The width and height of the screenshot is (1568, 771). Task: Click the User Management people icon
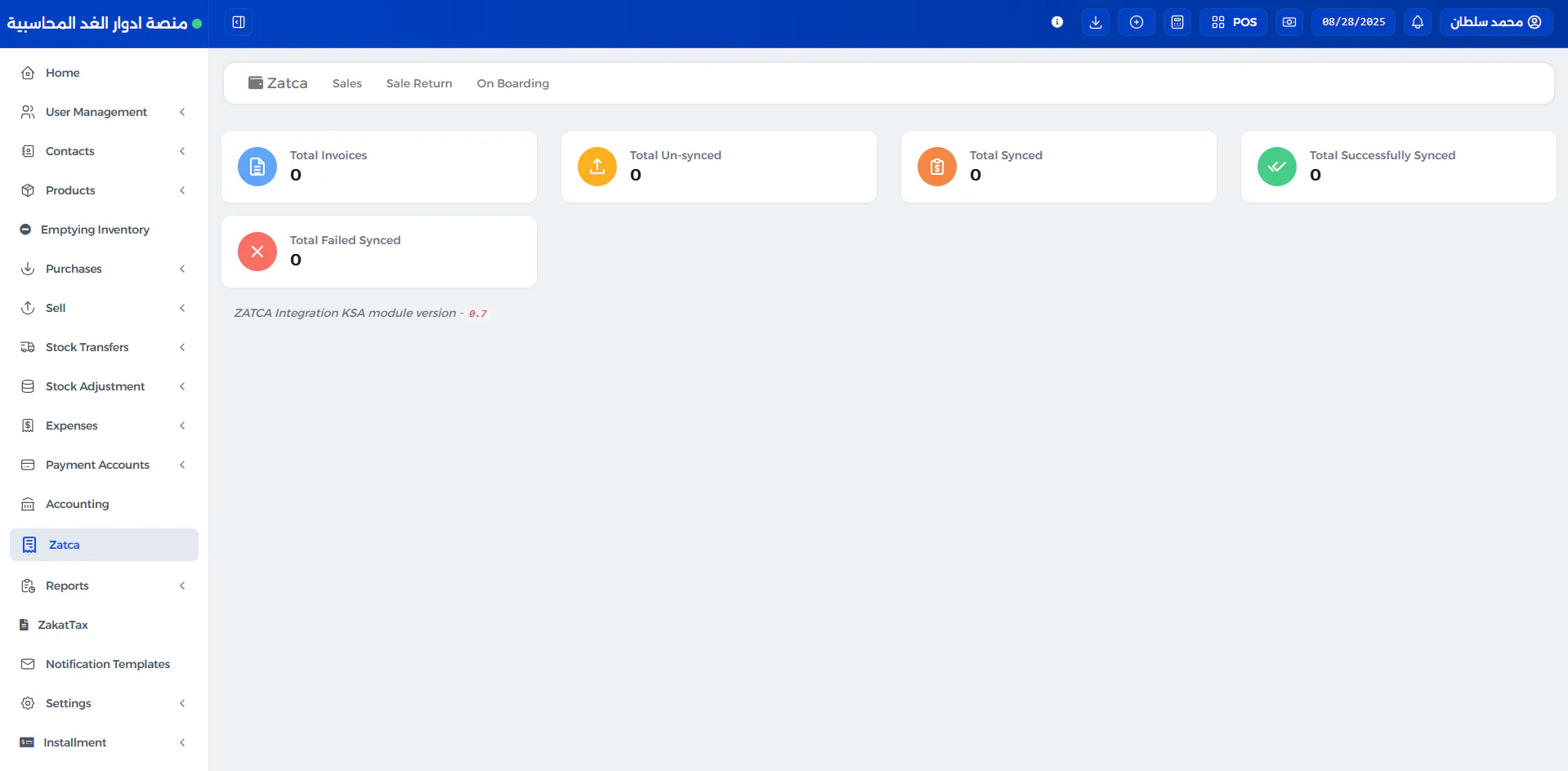point(28,112)
